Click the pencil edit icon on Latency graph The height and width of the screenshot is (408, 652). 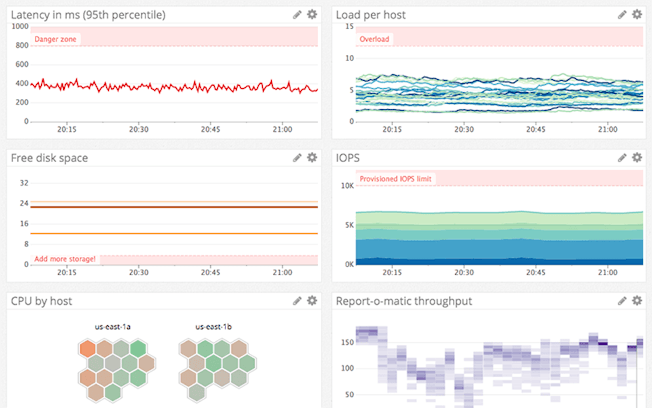(x=297, y=15)
